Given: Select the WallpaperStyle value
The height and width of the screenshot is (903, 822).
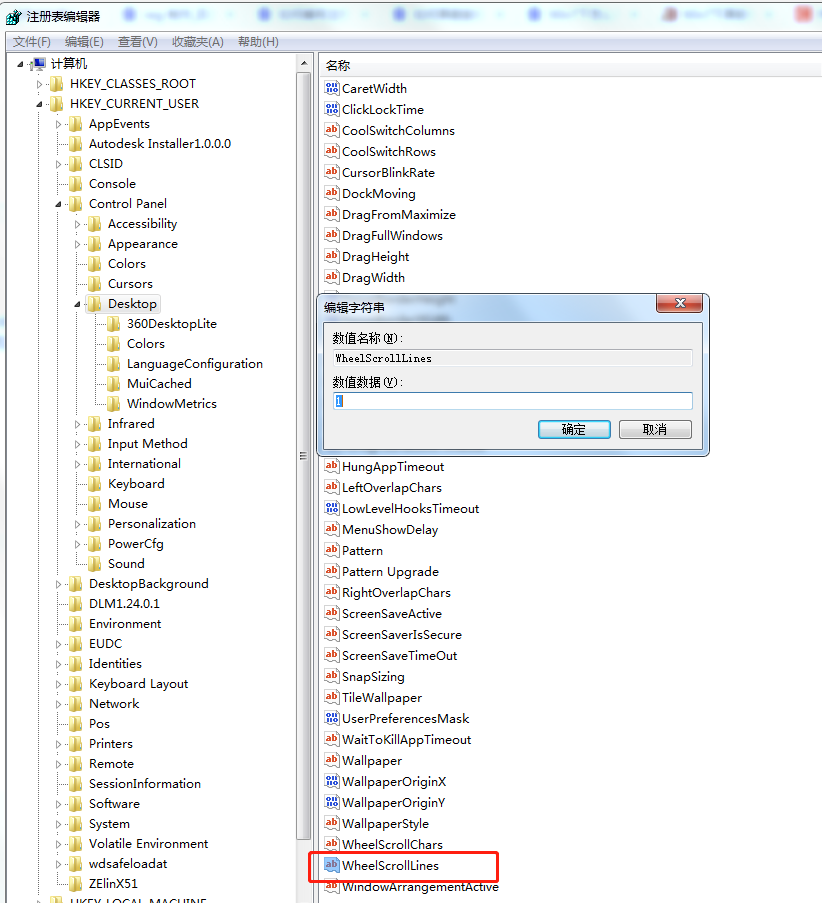Looking at the screenshot, I should pyautogui.click(x=385, y=824).
